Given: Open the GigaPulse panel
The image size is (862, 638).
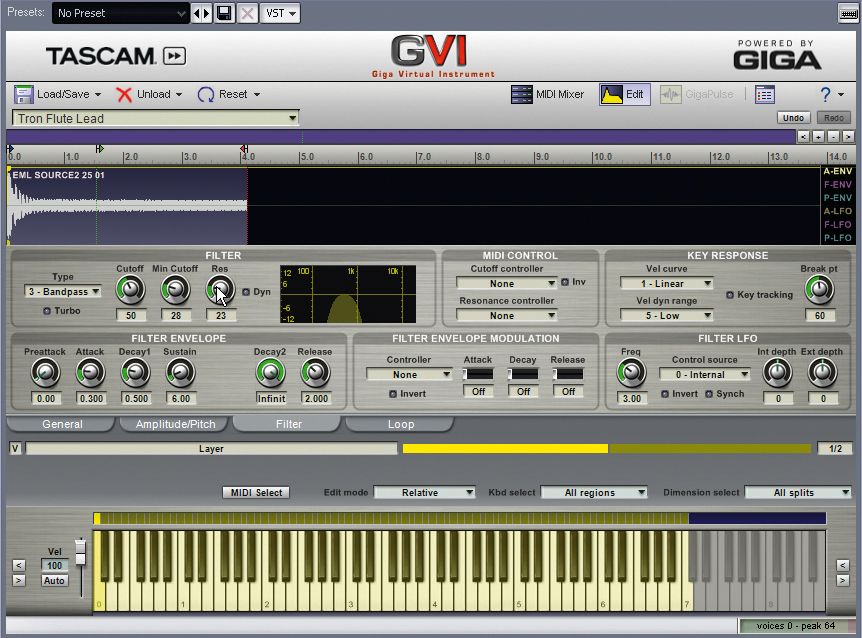Looking at the screenshot, I should 688,94.
